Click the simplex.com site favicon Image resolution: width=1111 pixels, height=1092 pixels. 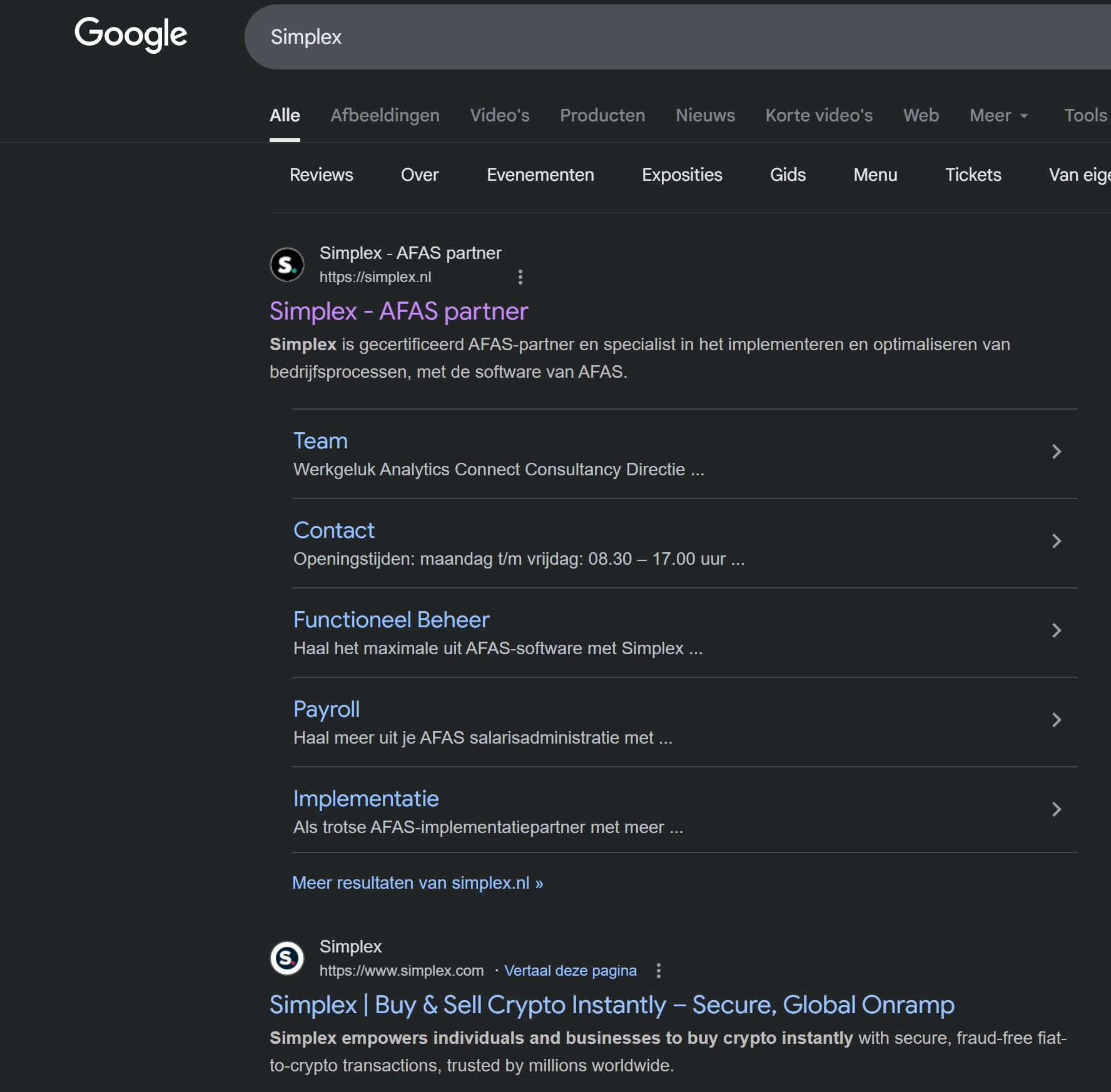click(287, 958)
